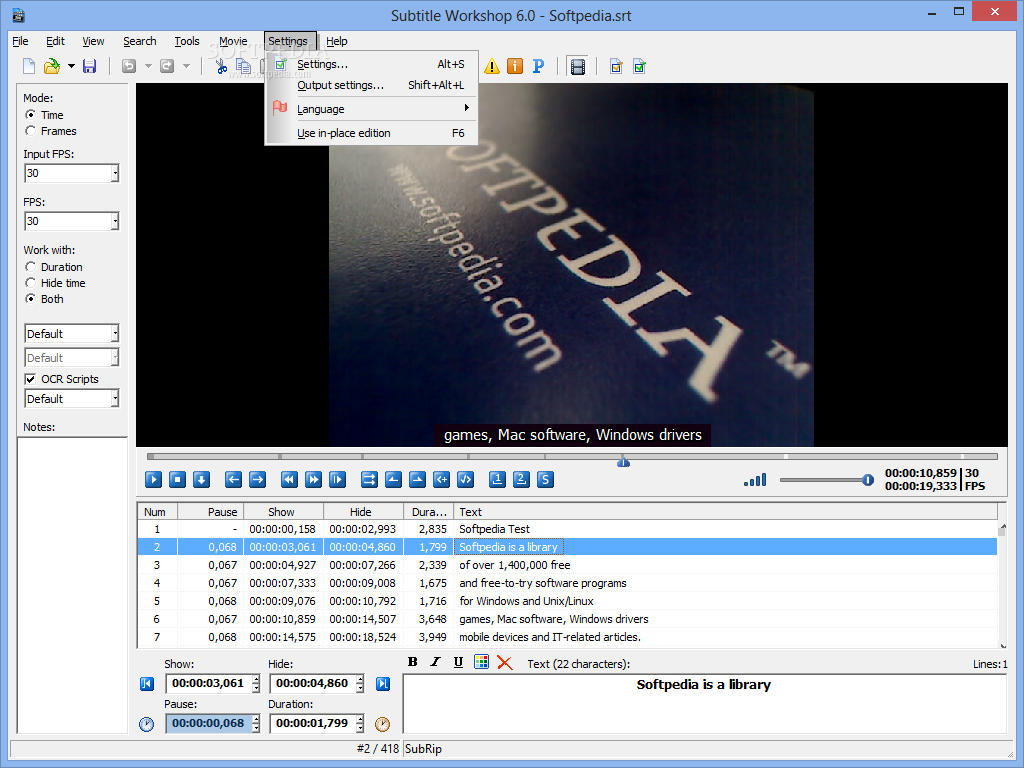Click the Cut scissors icon
Viewport: 1024px width, 768px height.
tap(221, 66)
